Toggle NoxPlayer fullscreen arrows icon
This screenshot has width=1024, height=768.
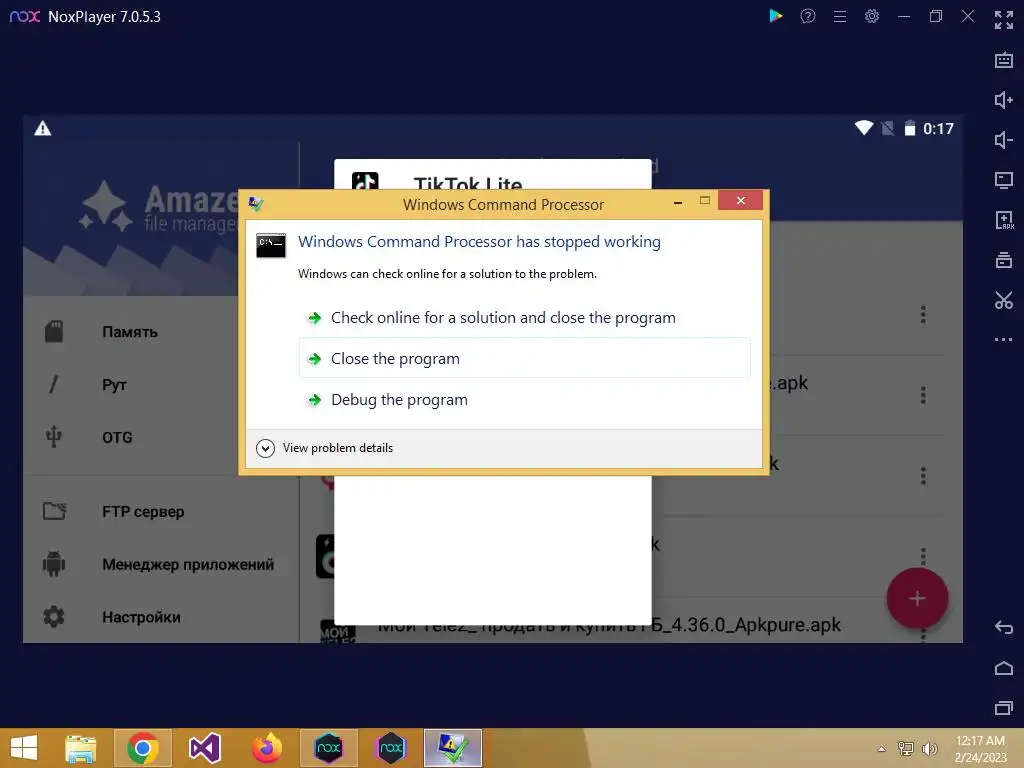(1004, 20)
